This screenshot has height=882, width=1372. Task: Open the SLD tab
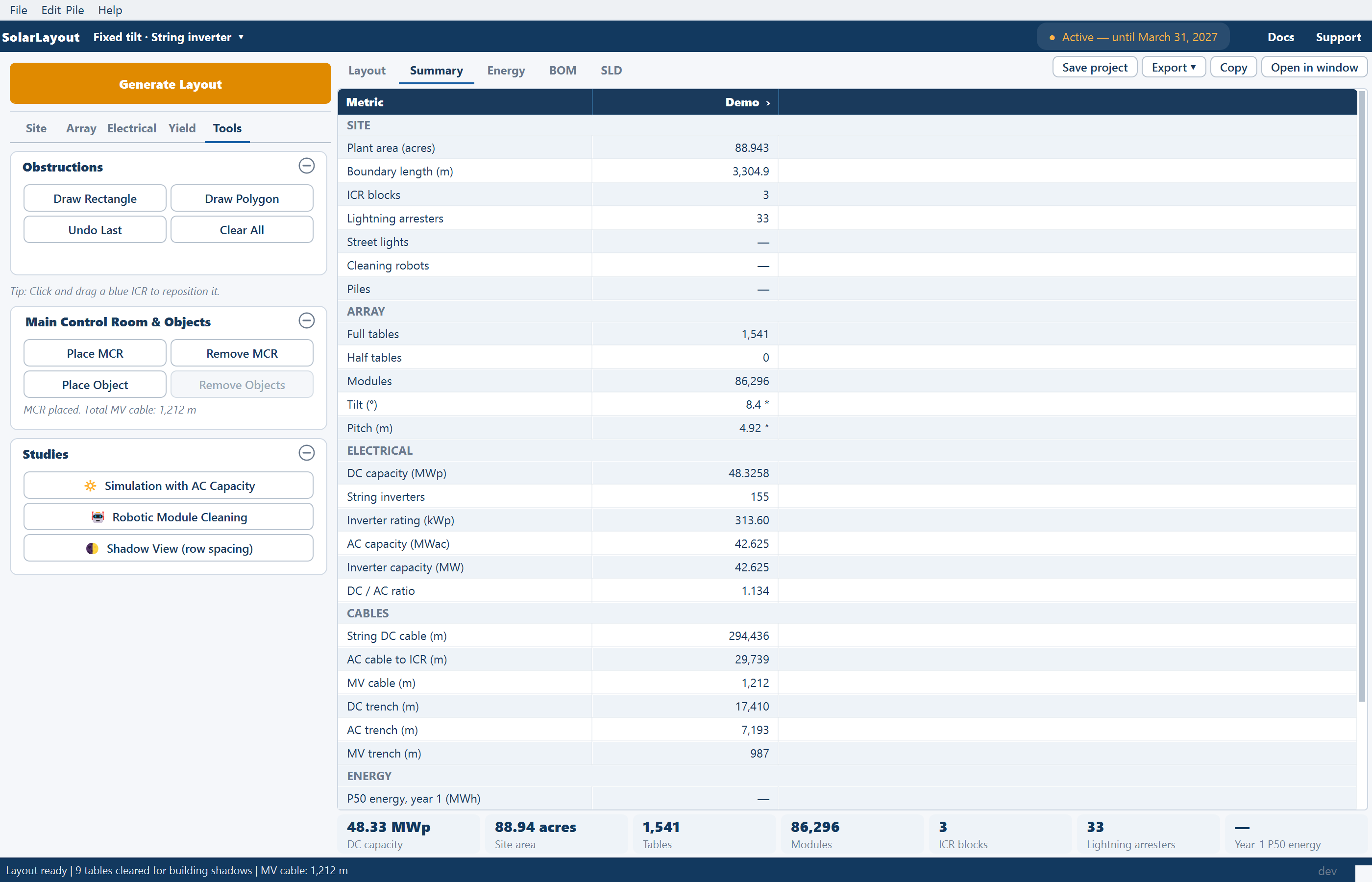(611, 71)
